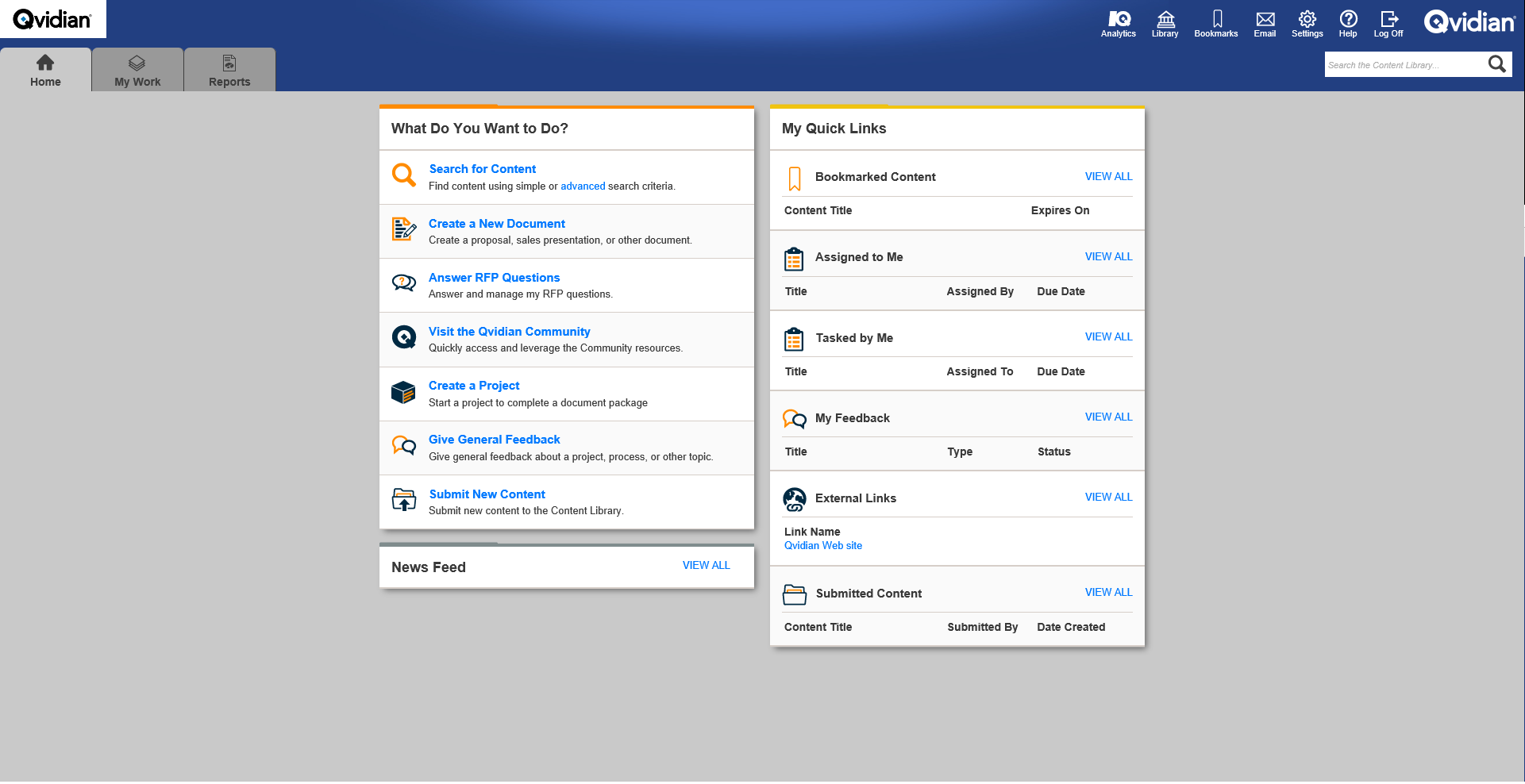This screenshot has height=784, width=1525.
Task: Click the Submitted Content folder icon
Action: click(x=795, y=594)
